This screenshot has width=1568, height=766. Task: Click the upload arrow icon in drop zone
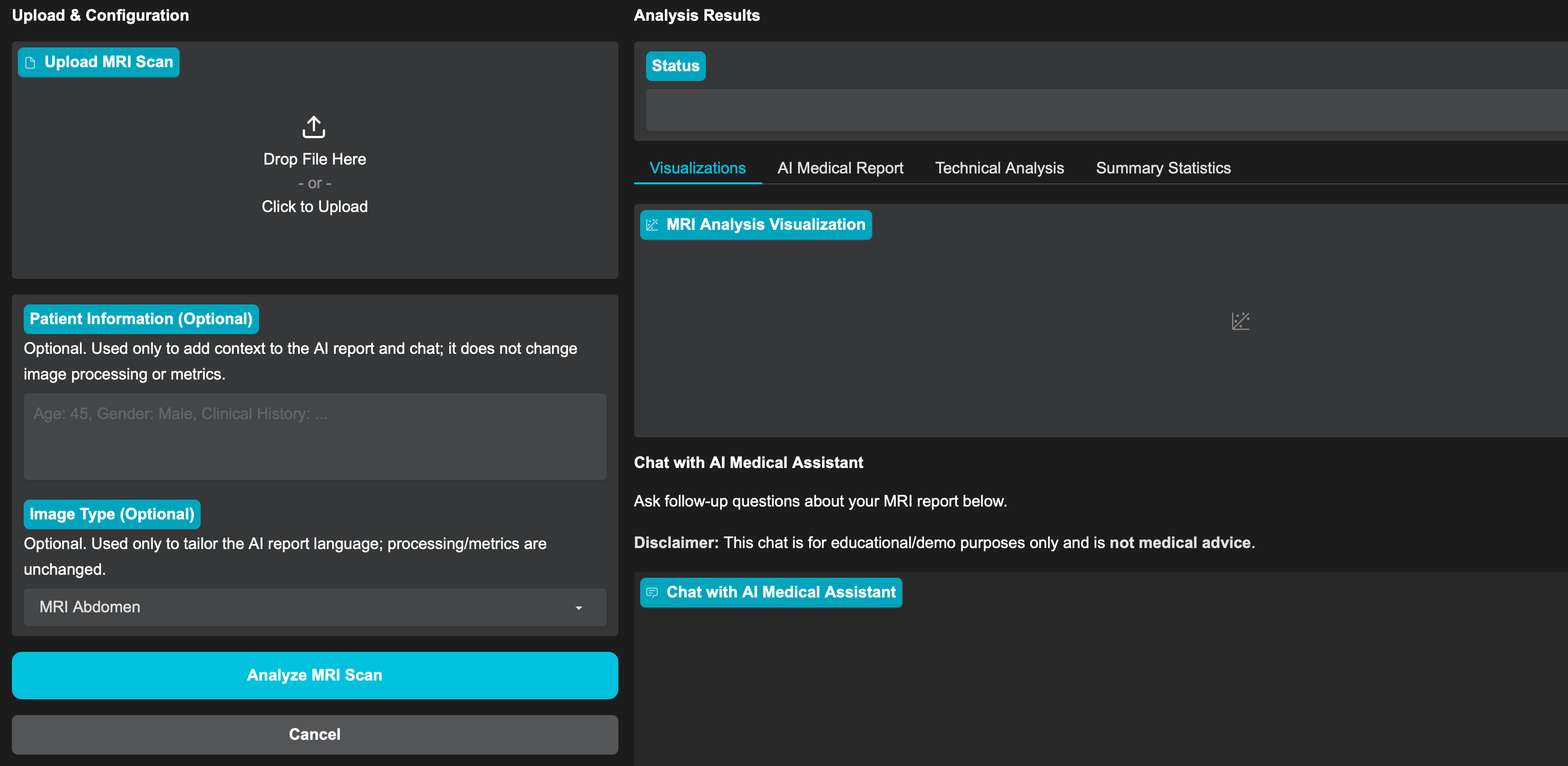(x=314, y=127)
